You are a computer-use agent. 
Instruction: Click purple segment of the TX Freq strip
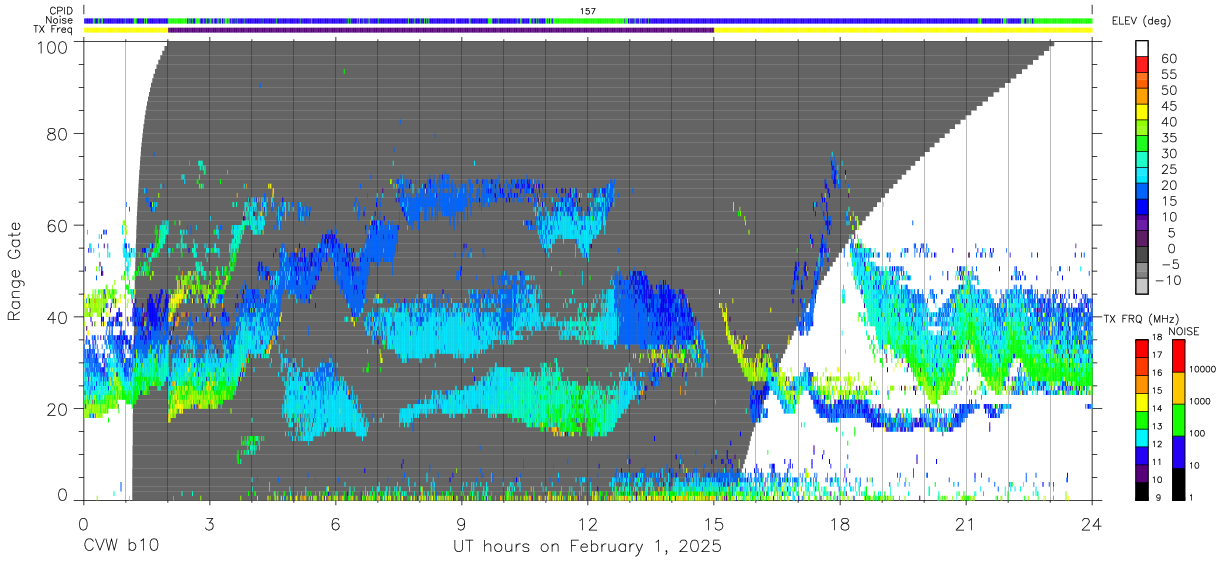point(440,30)
